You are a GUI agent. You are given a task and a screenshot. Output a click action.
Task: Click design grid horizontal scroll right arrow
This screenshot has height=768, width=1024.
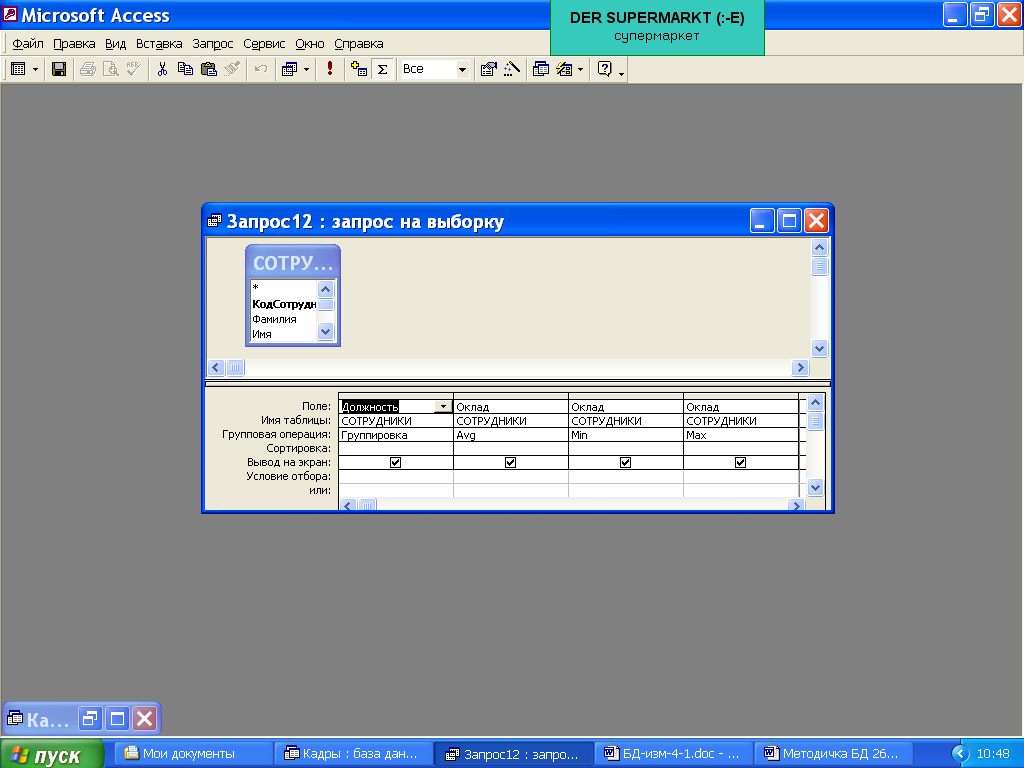coord(795,505)
